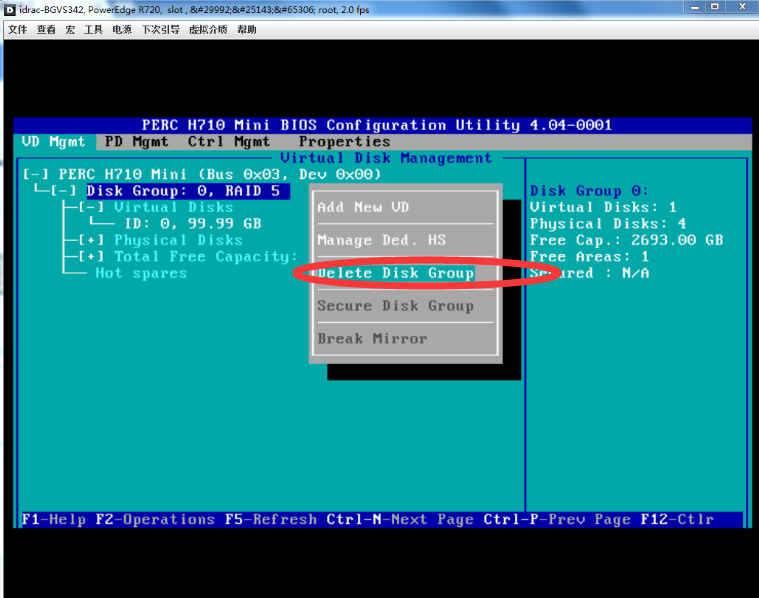
Task: Click the Disk Group 0: heading
Action: coord(589,191)
